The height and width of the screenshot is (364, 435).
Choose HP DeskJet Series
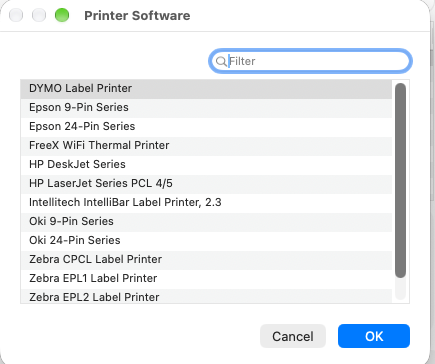(x=206, y=165)
